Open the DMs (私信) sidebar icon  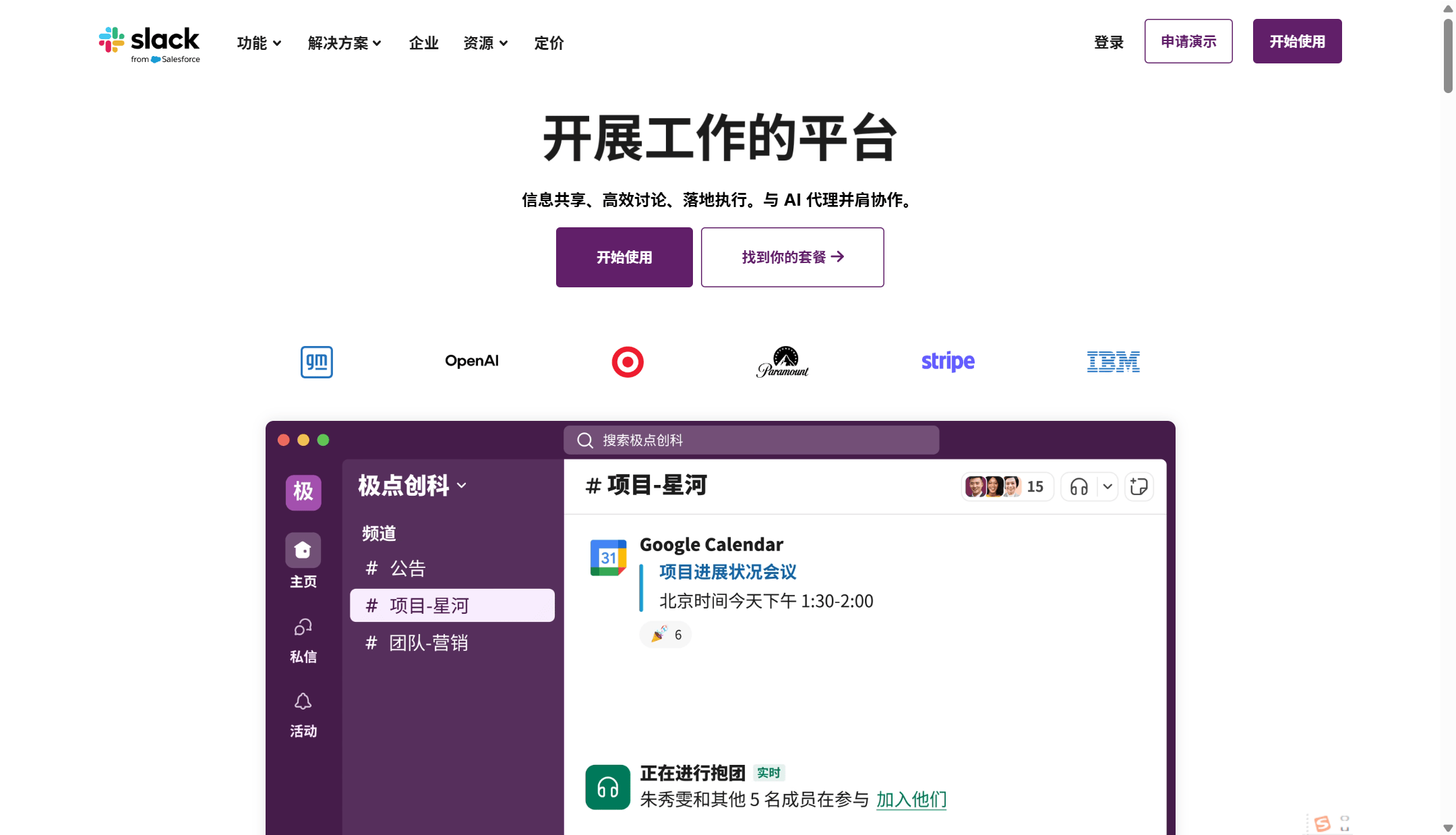click(x=303, y=627)
